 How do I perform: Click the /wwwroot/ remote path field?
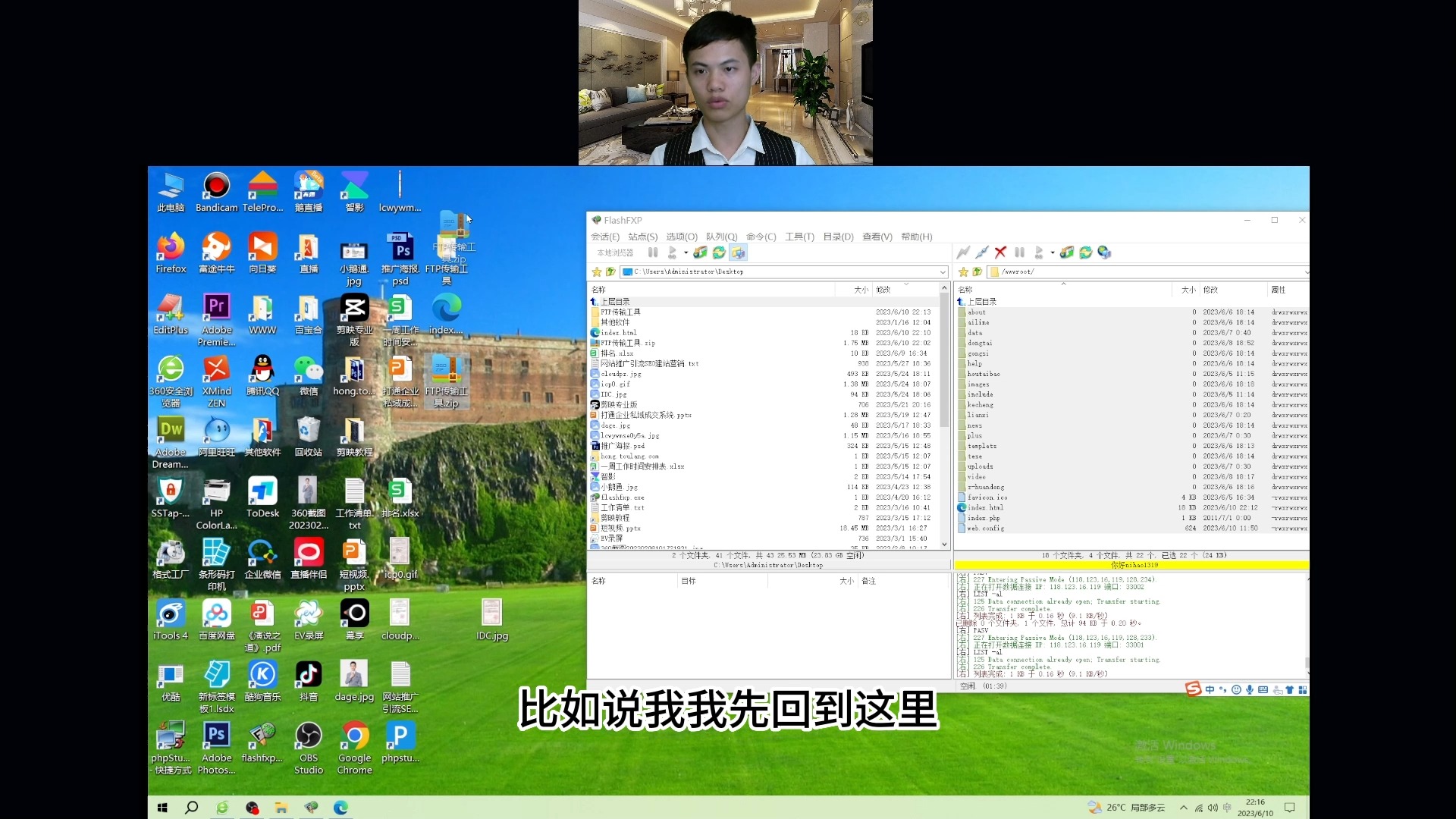(1149, 271)
